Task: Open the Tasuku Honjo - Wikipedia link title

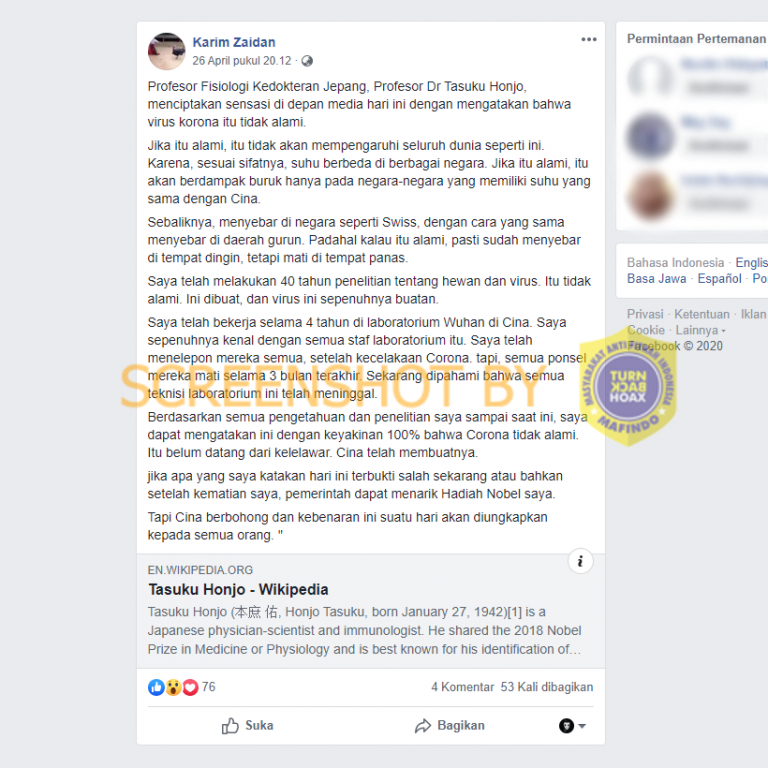Action: pyautogui.click(x=238, y=589)
